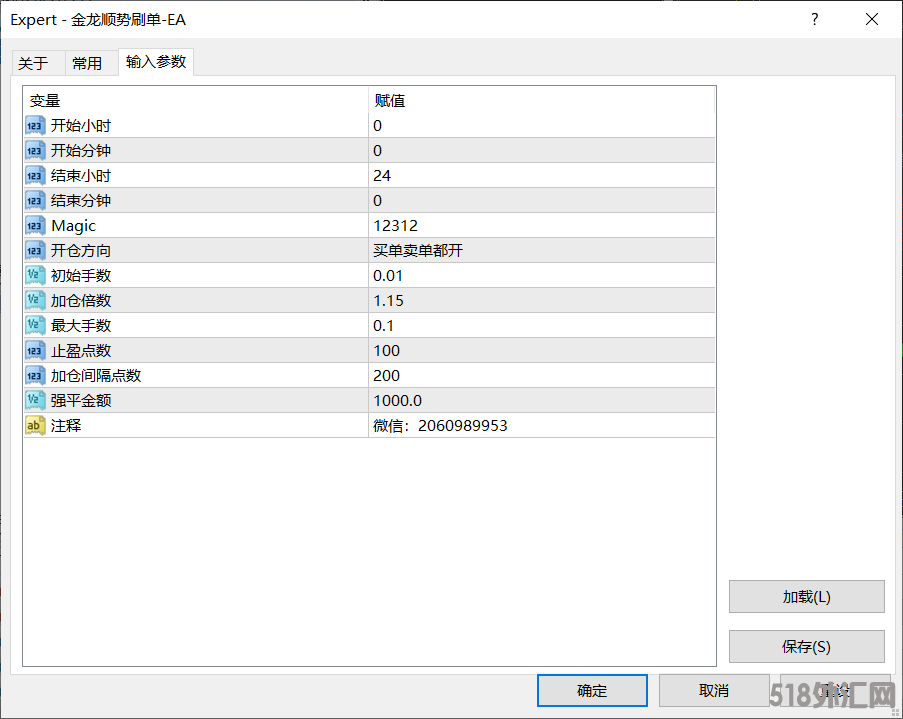This screenshot has width=903, height=719.
Task: Click the help question mark in title bar
Action: (815, 19)
